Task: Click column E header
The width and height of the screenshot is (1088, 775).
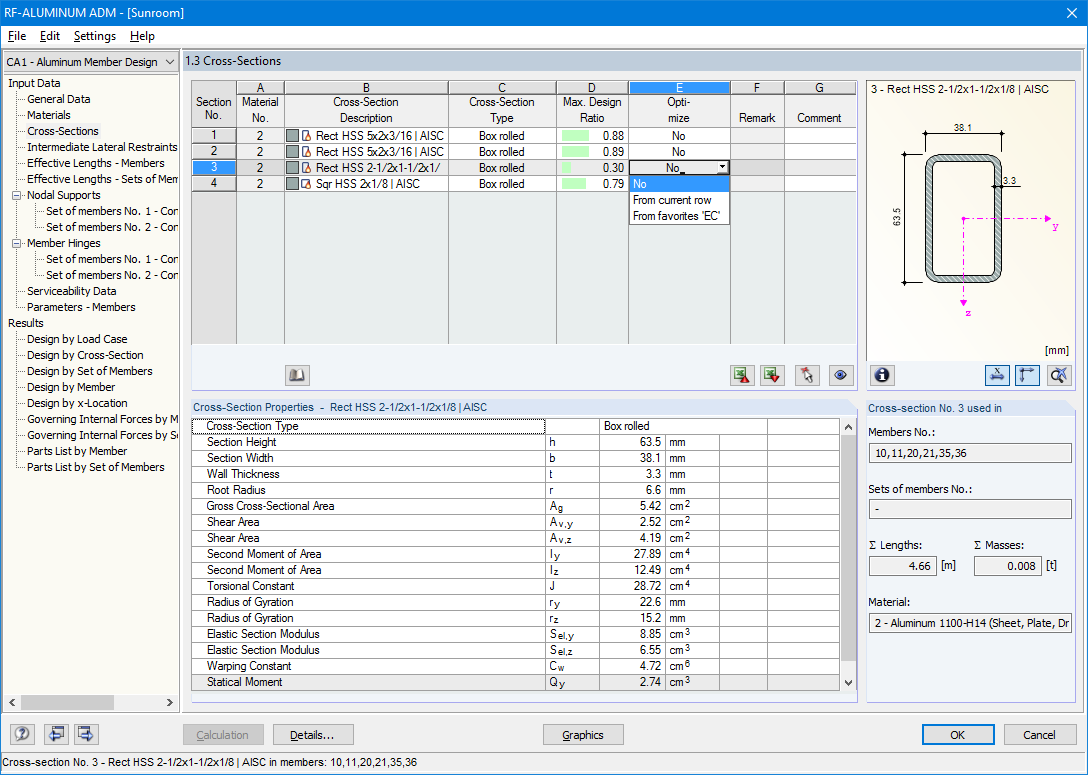Action: click(679, 87)
